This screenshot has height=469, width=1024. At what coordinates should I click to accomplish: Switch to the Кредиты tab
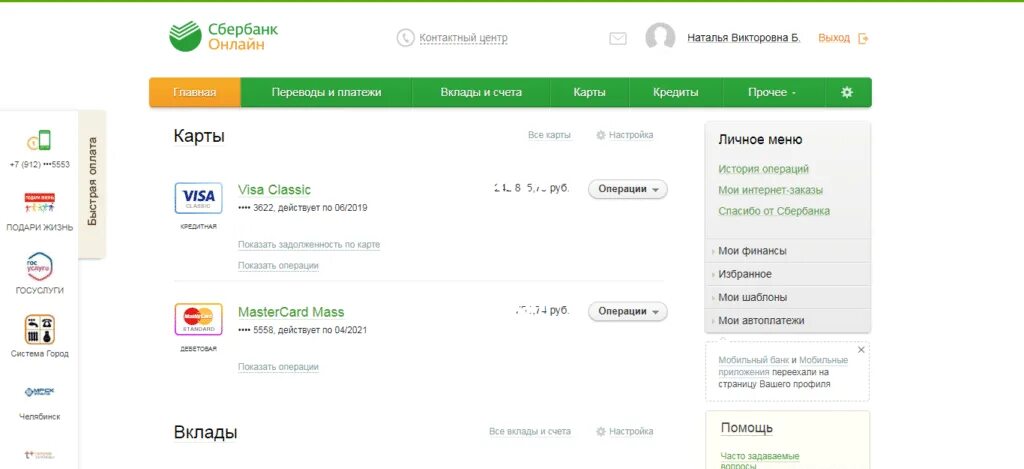click(676, 92)
